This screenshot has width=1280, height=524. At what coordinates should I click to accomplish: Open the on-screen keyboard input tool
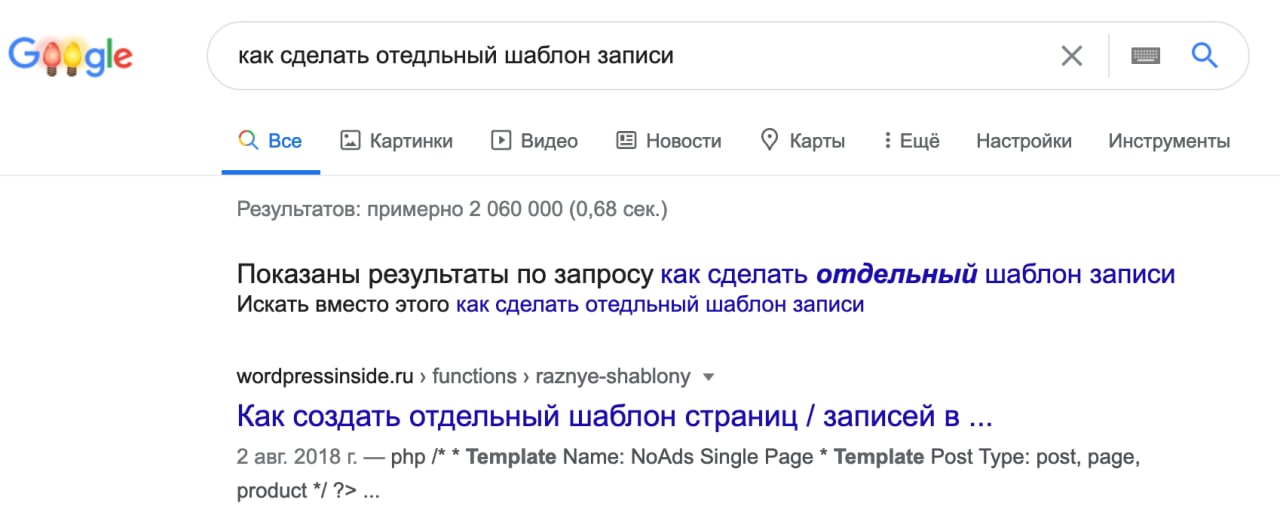(x=1145, y=56)
